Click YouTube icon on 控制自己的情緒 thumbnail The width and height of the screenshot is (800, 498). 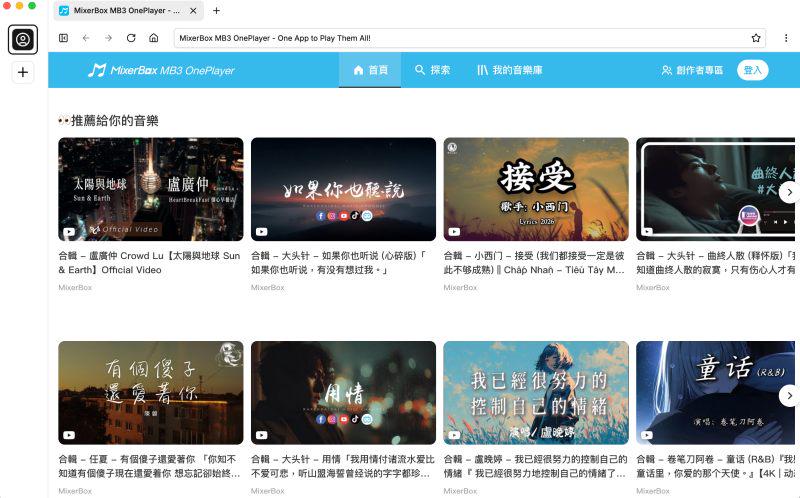tap(454, 435)
